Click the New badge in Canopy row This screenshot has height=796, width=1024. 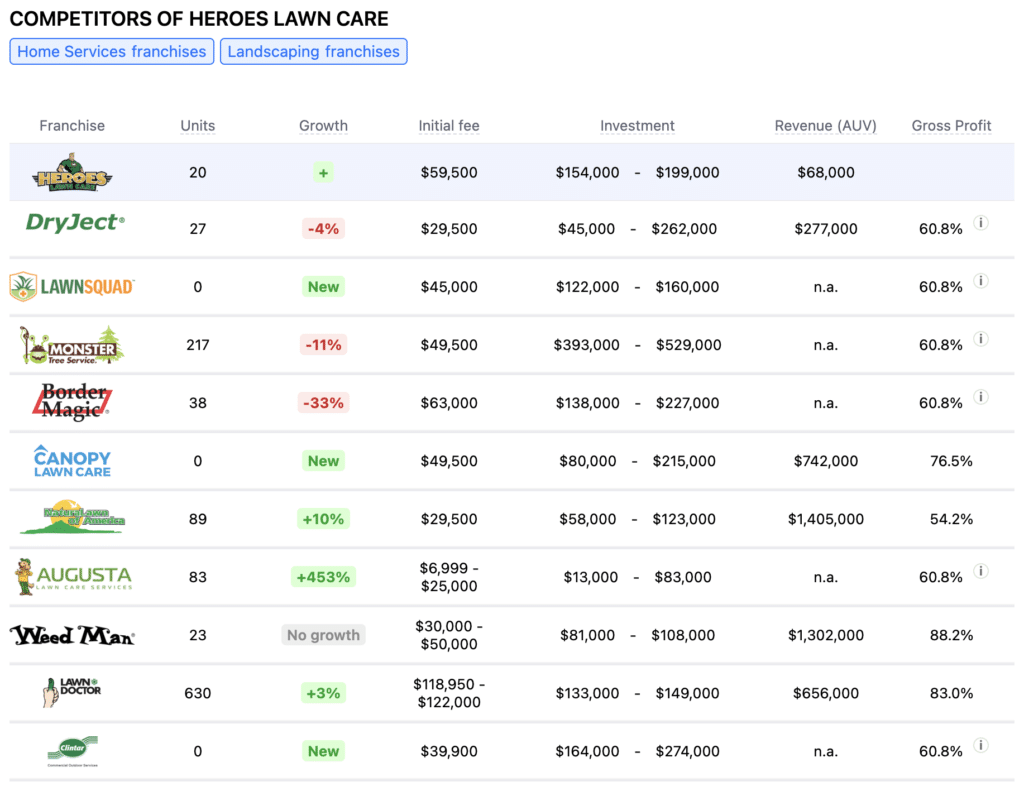pyautogui.click(x=323, y=461)
